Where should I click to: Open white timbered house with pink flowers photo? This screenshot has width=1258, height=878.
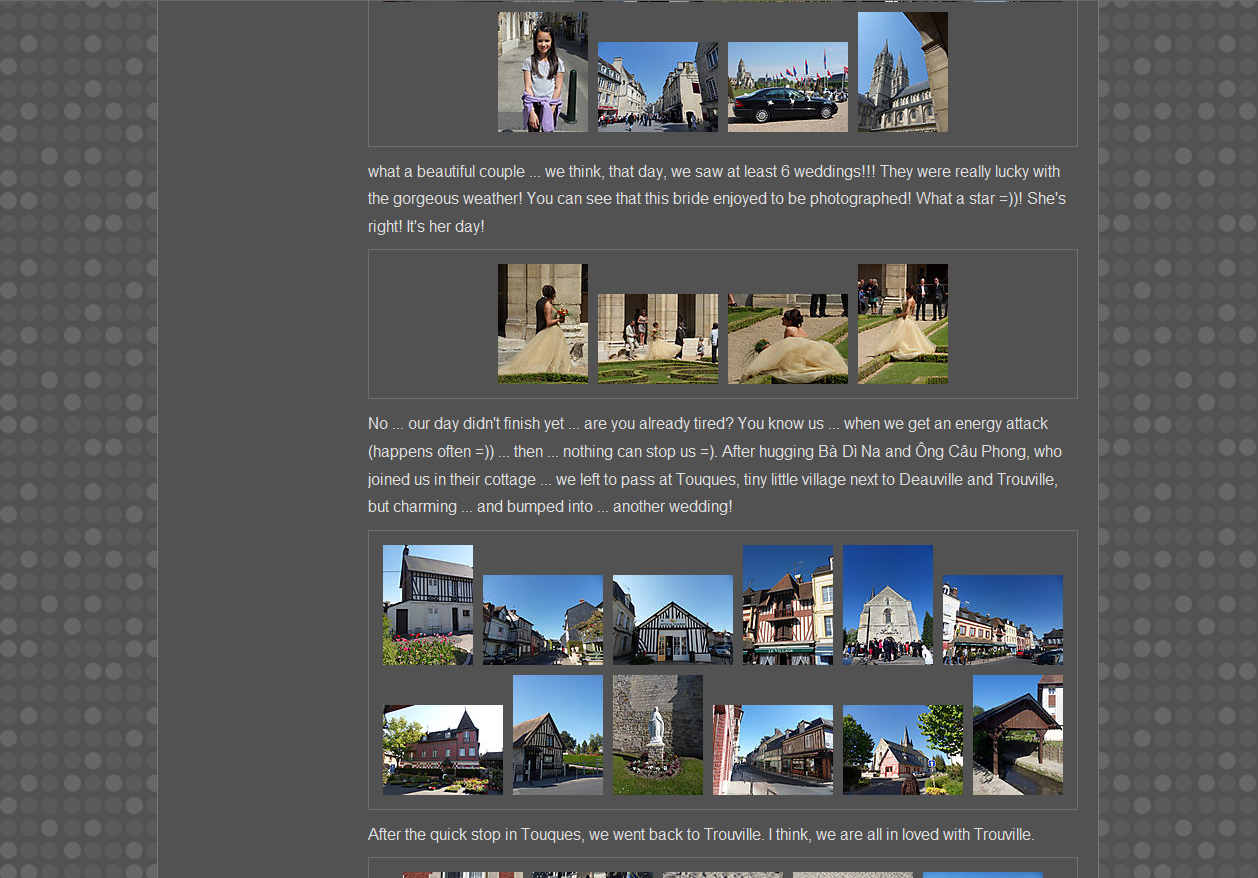click(x=427, y=605)
